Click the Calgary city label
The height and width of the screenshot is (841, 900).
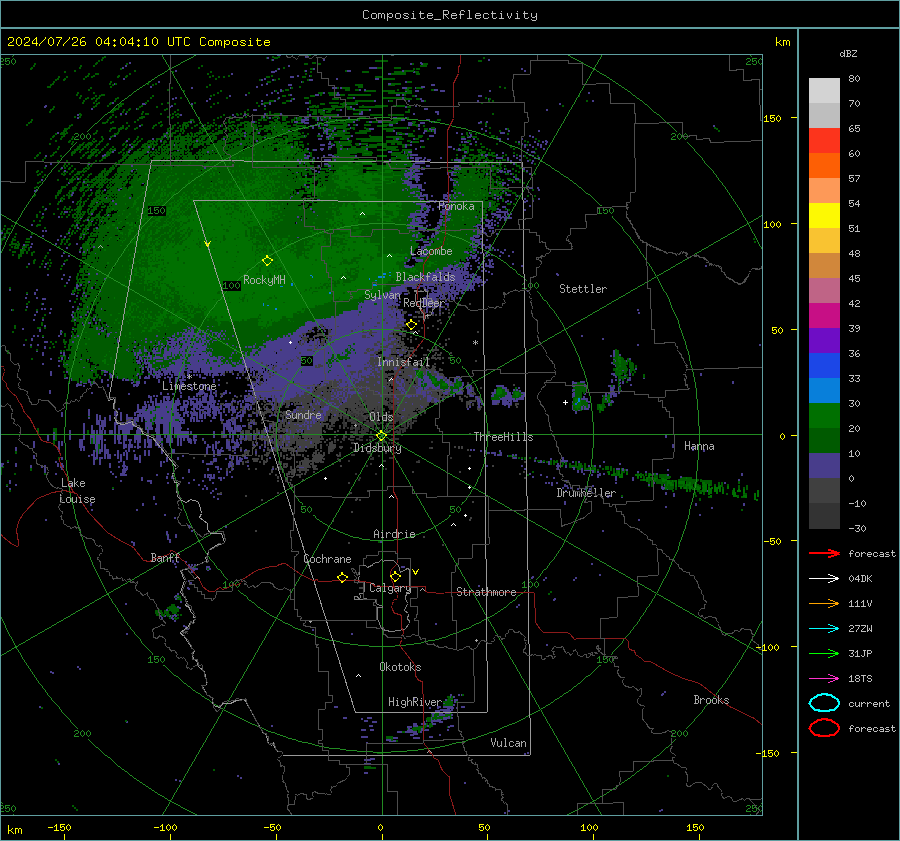click(390, 588)
